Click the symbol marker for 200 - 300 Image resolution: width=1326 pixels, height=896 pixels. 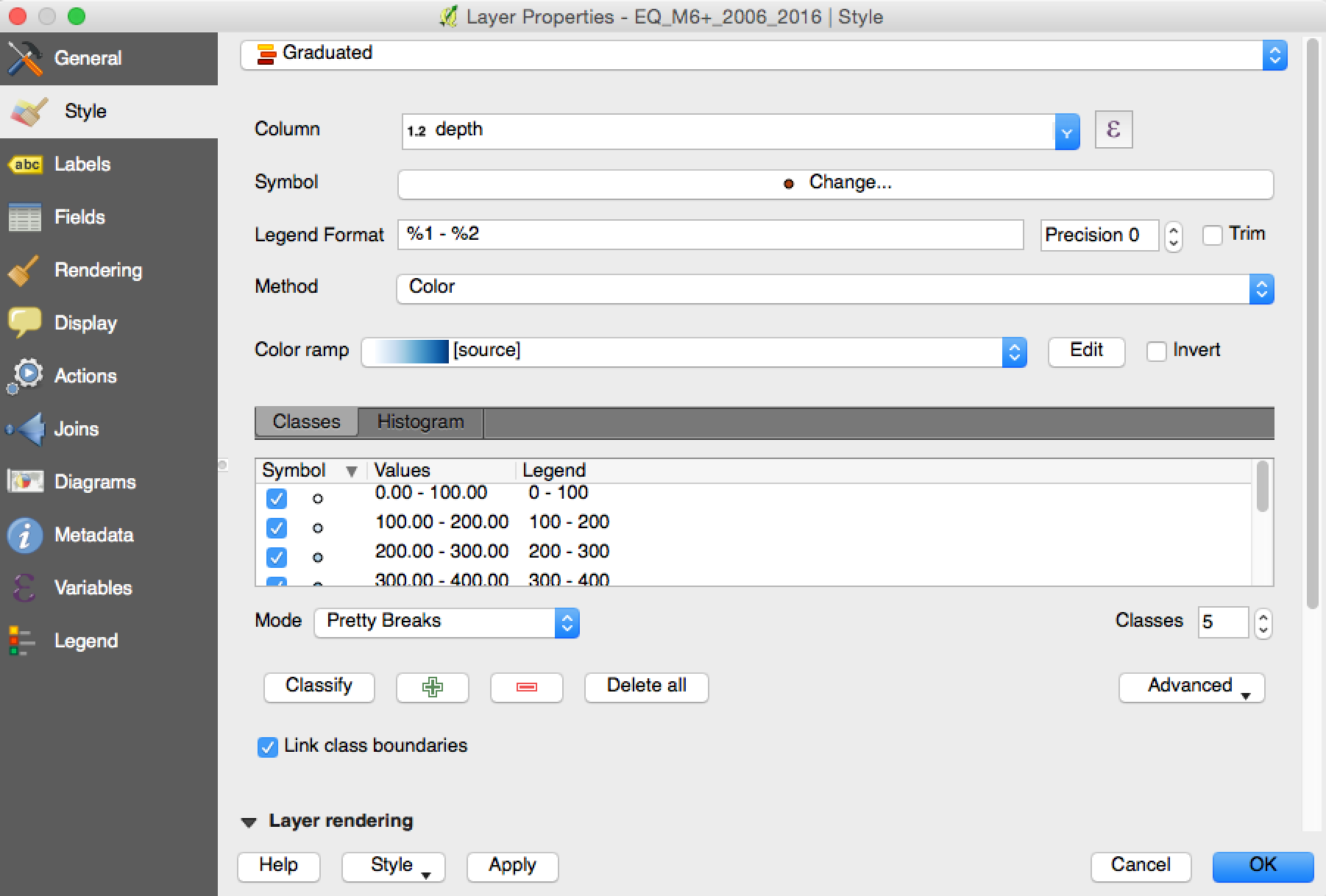318,558
